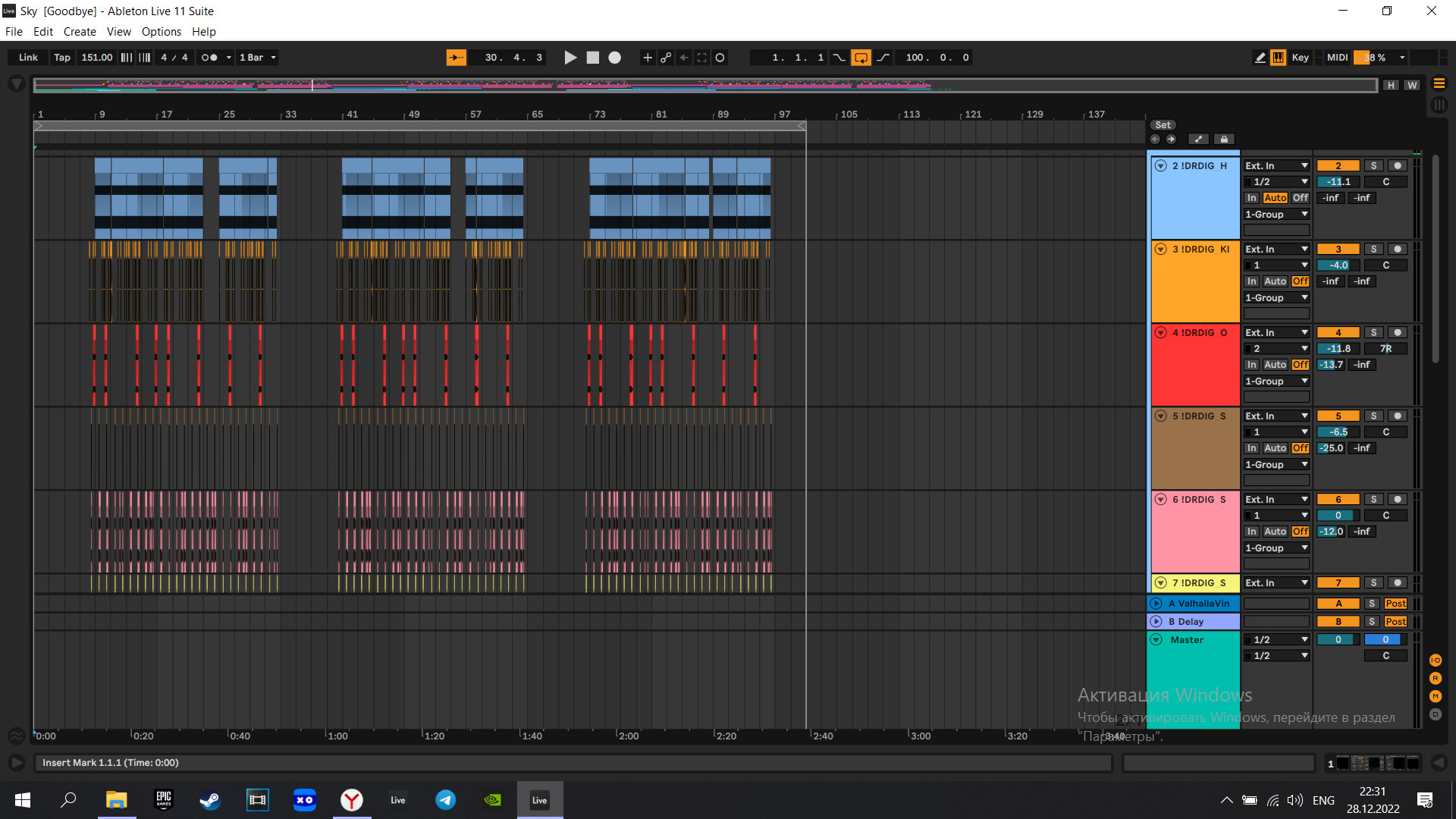
Task: Toggle the metronome icon
Action: (x=209, y=58)
